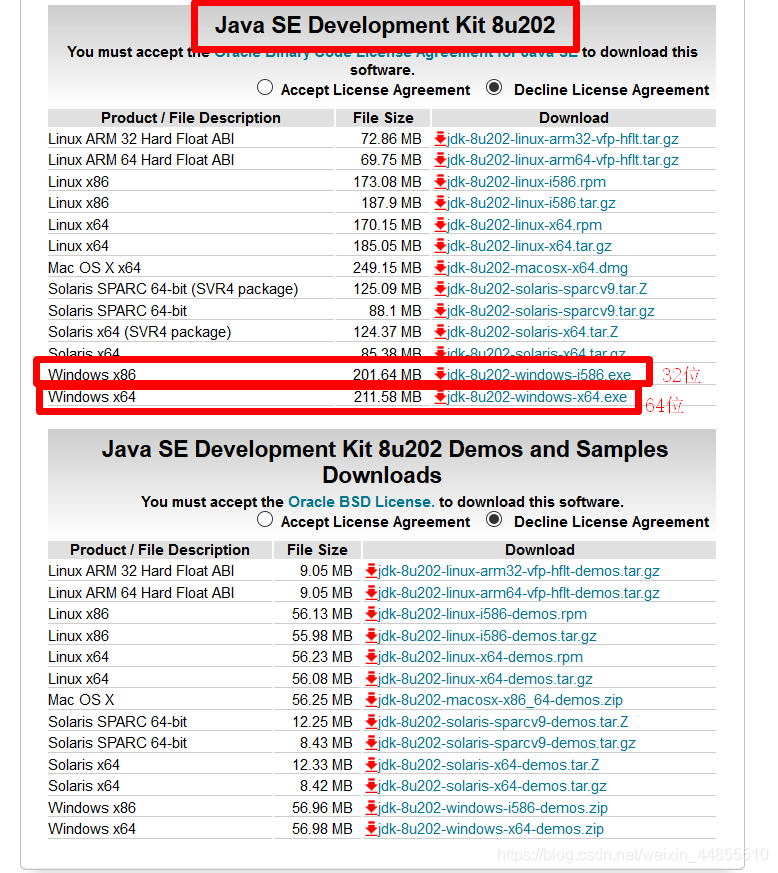The height and width of the screenshot is (873, 778).
Task: Click download arrow icon beside jdk-8u202-solaris-x64.tar.Z
Action: (441, 332)
